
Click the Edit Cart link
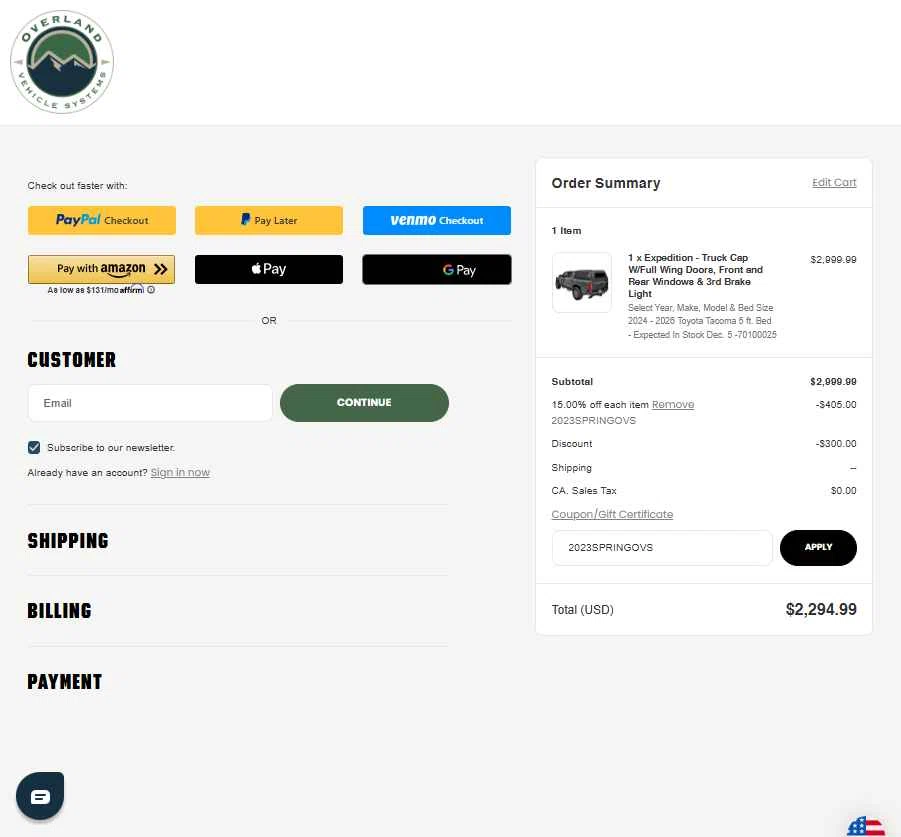834,183
